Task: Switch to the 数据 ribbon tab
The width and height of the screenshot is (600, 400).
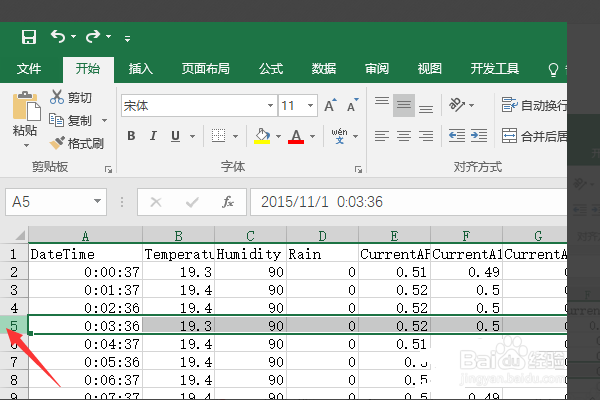Action: (x=324, y=69)
